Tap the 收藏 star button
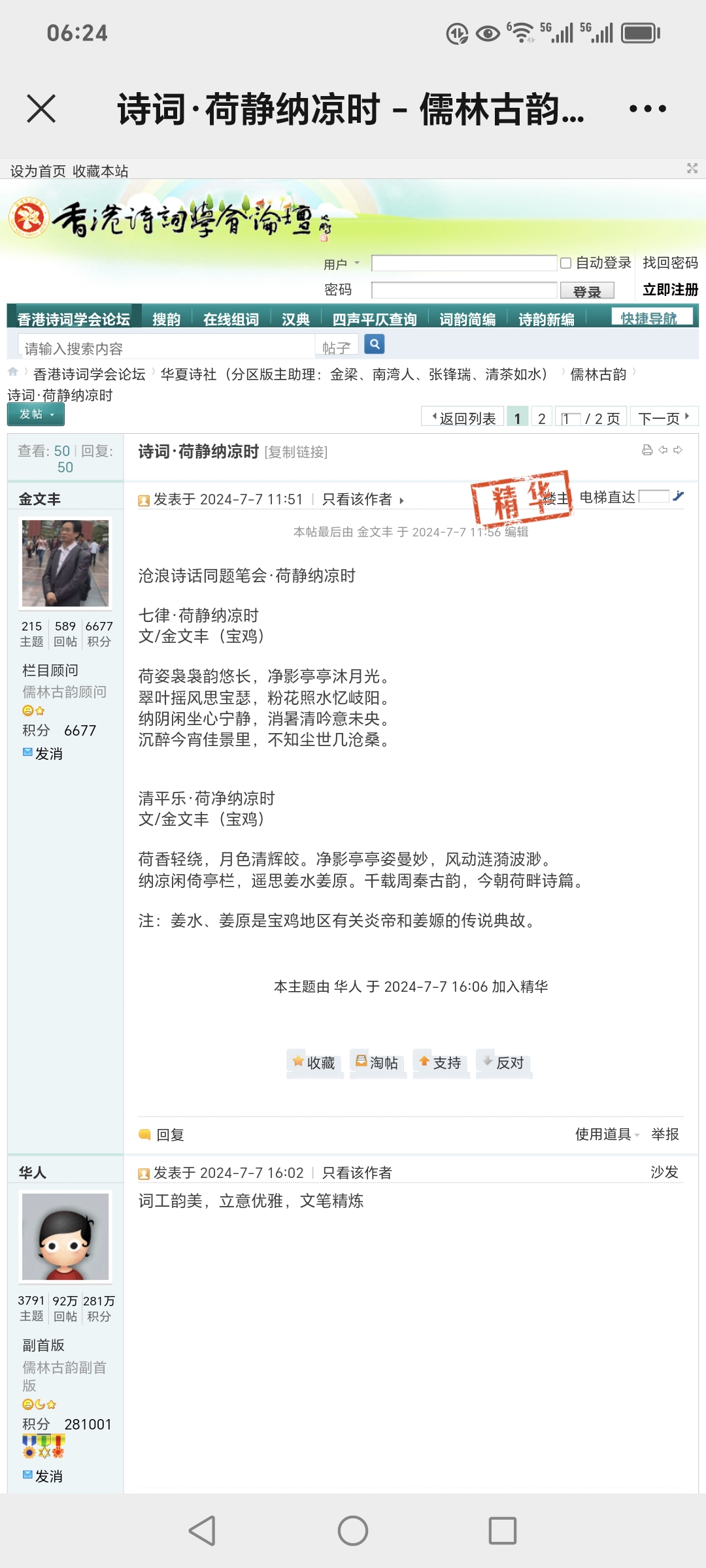This screenshot has width=706, height=1568. coord(314,1062)
